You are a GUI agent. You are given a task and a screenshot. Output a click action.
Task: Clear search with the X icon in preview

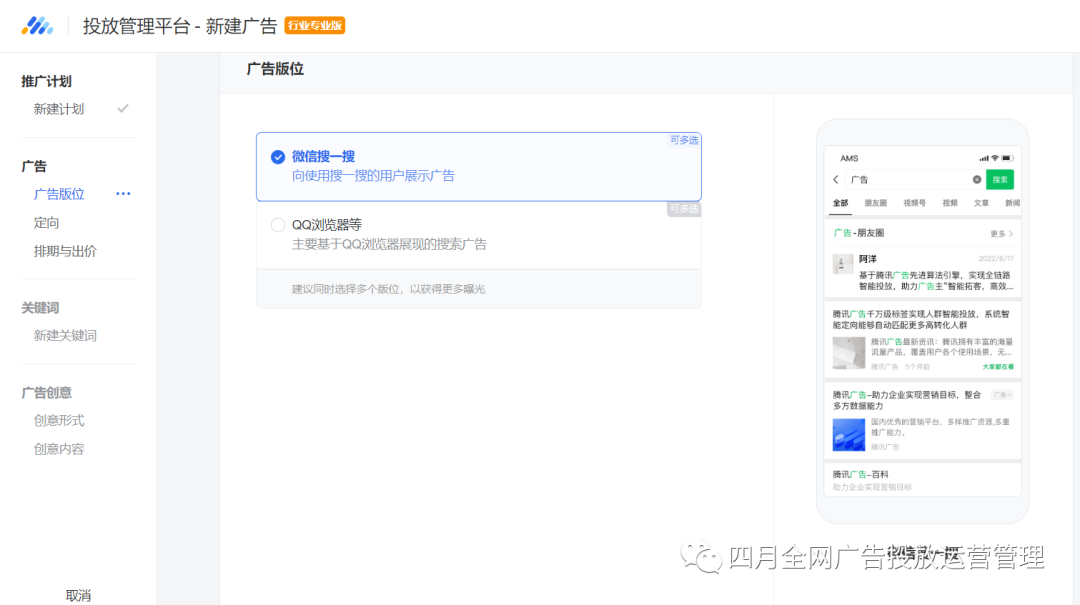point(977,180)
